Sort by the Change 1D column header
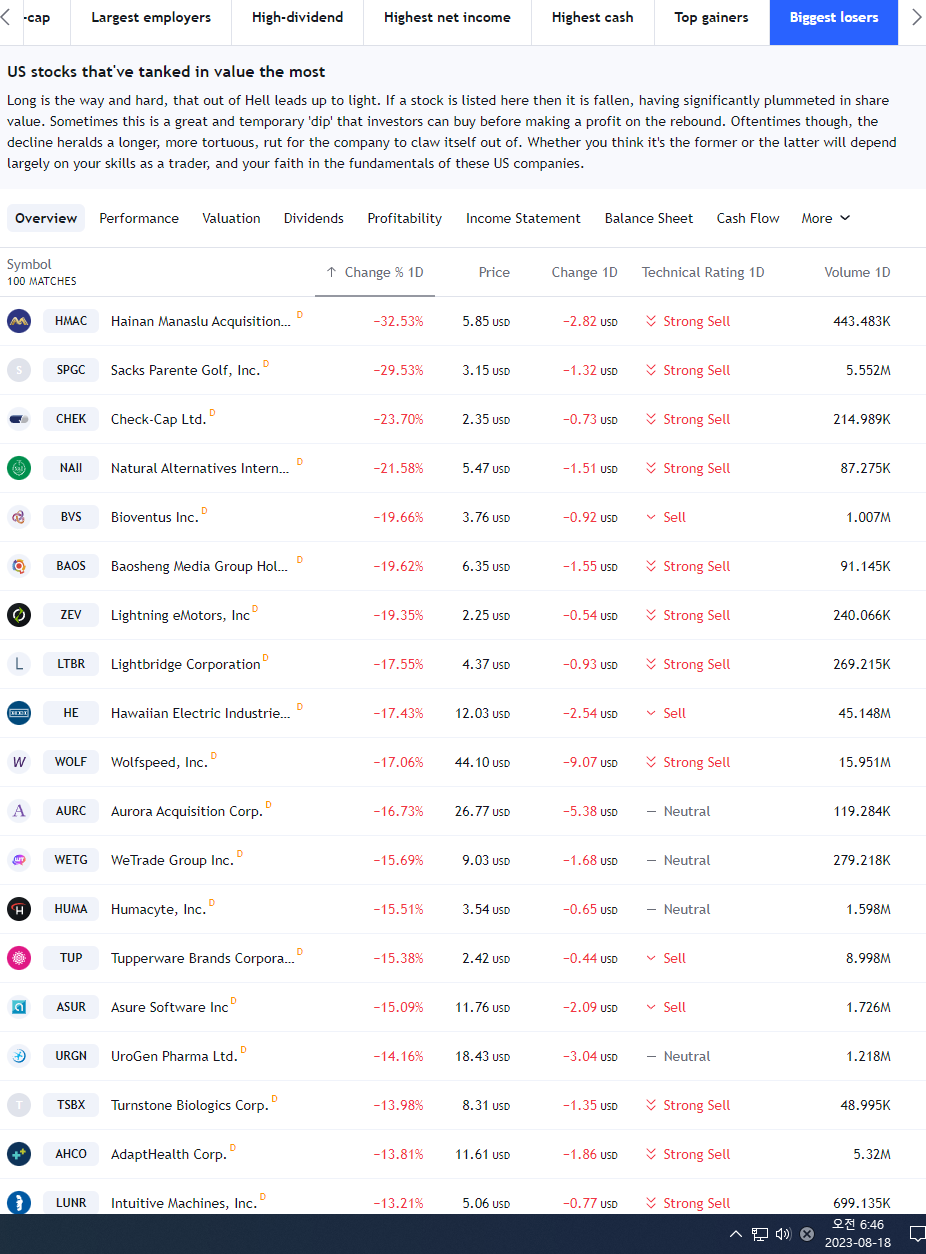Viewport: 926px width, 1254px height. tap(584, 272)
